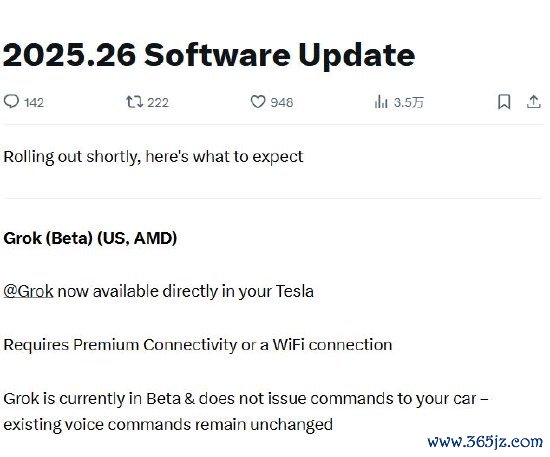The image size is (550, 457).
Task: Click the 948 likes count
Action: 282,103
